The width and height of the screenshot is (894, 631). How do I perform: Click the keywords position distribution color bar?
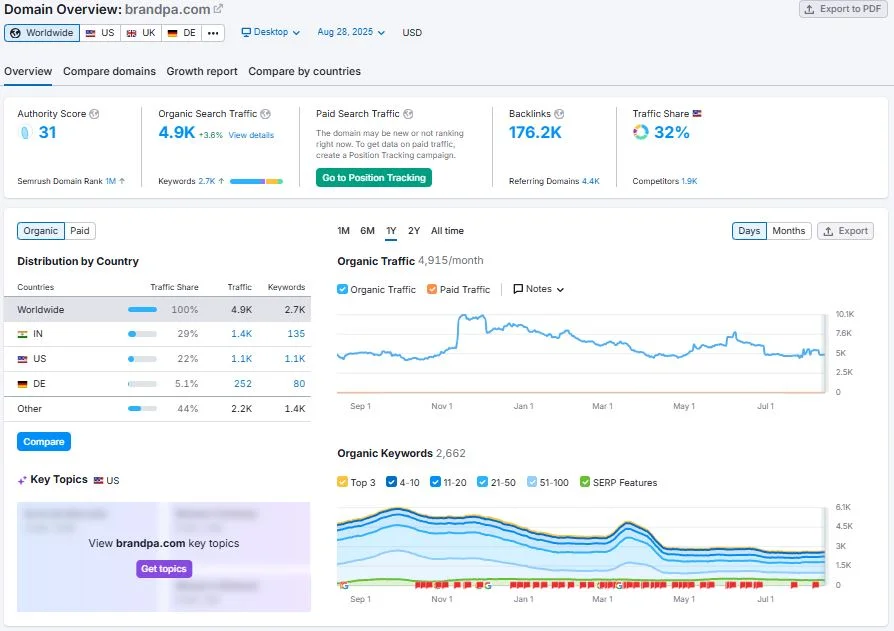click(258, 182)
